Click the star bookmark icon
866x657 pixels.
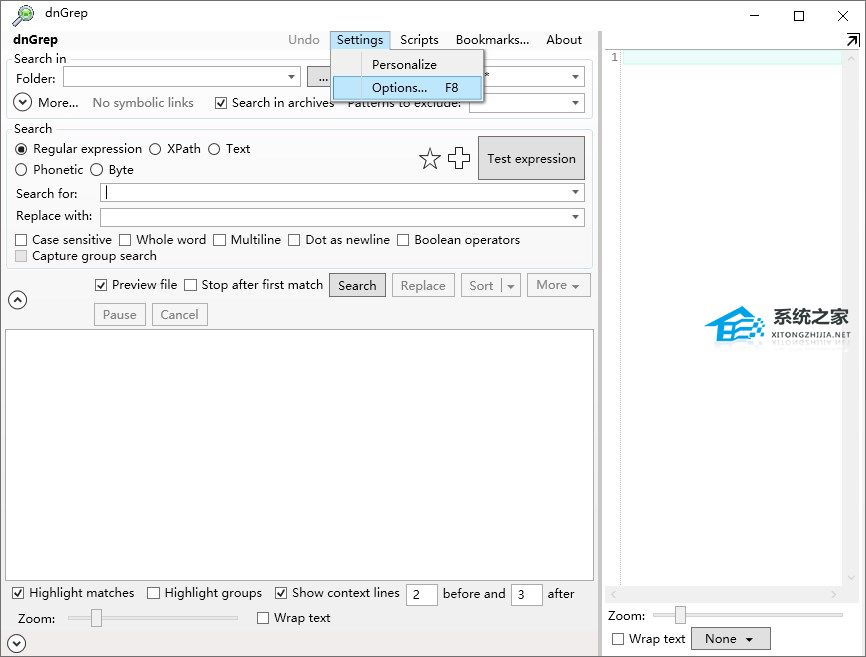[430, 159]
